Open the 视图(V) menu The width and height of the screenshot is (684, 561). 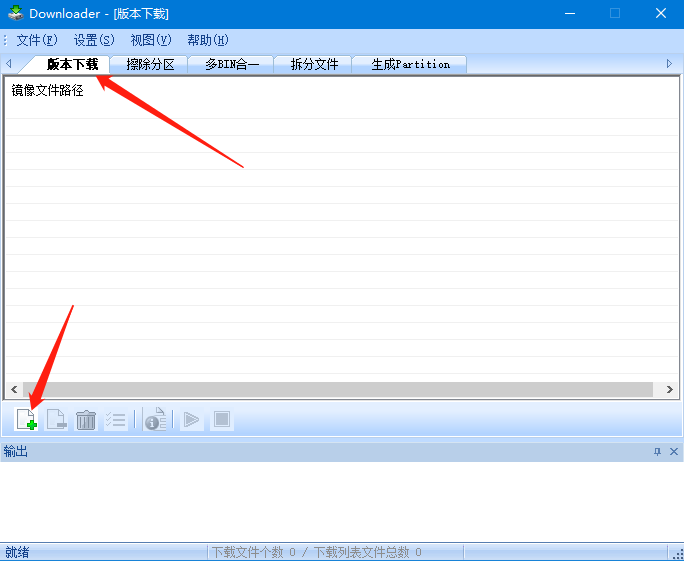pyautogui.click(x=151, y=40)
